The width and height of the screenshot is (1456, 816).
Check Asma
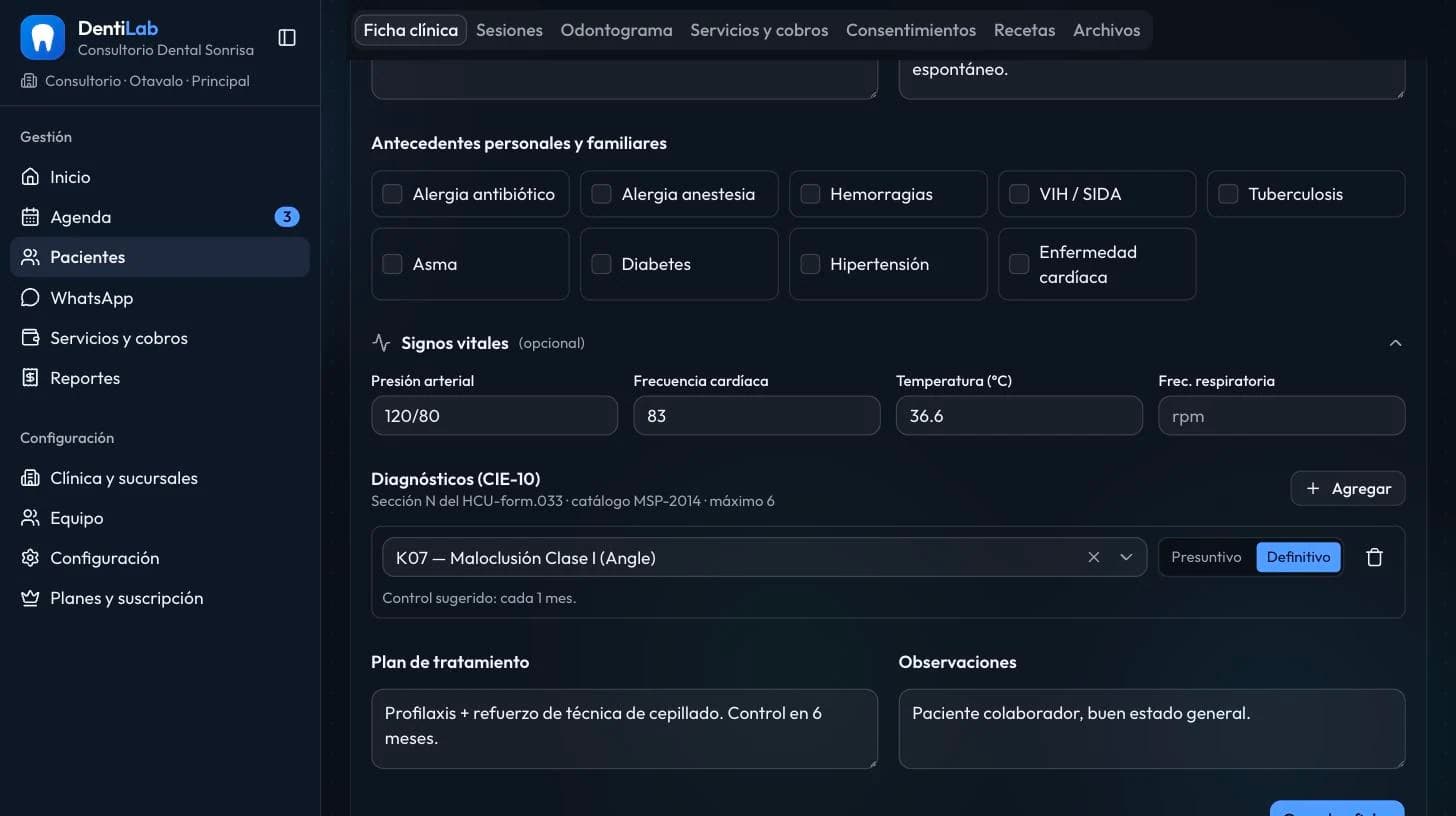click(393, 264)
